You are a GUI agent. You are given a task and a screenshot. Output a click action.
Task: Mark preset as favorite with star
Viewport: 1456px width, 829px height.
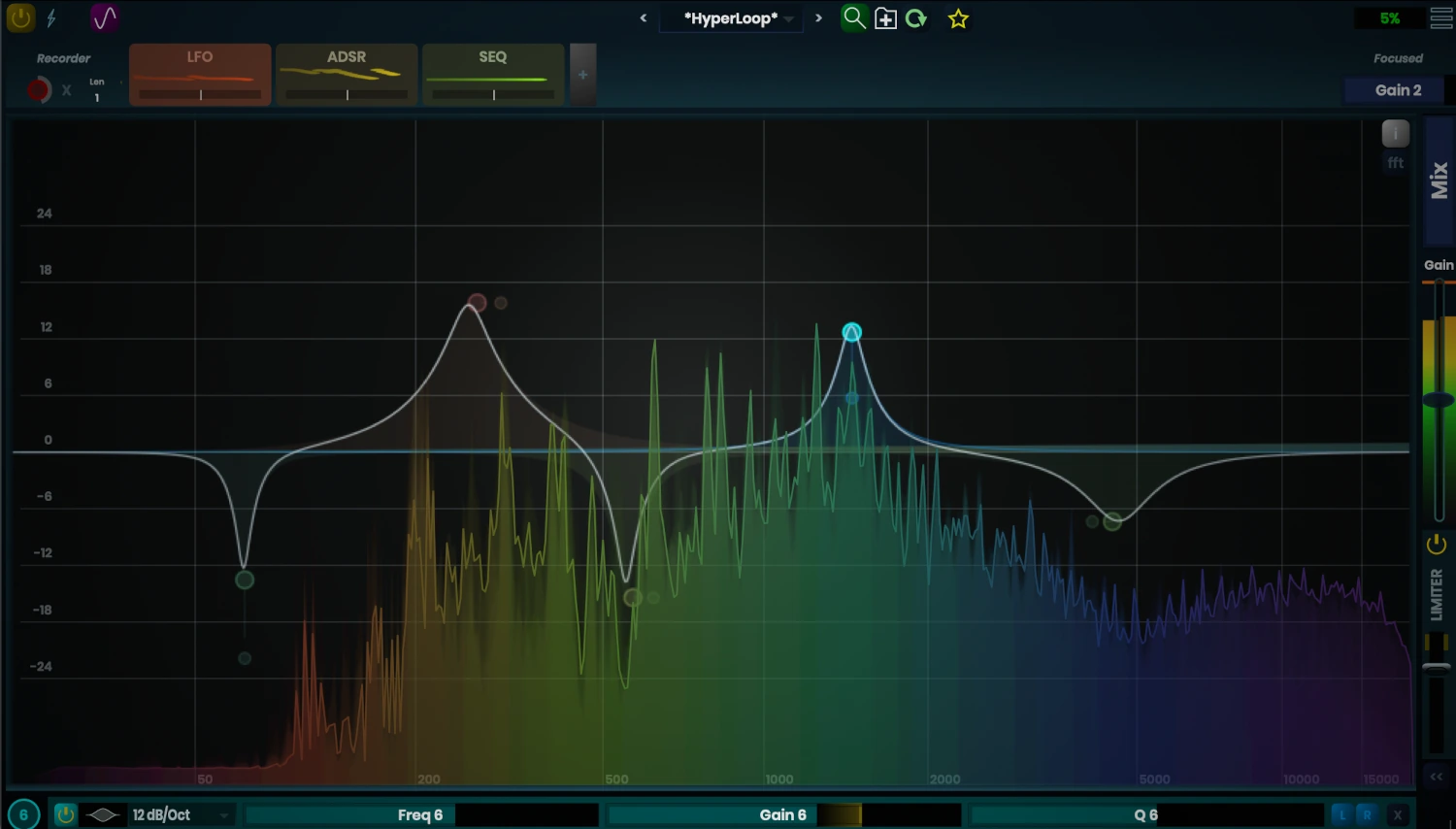pyautogui.click(x=958, y=18)
